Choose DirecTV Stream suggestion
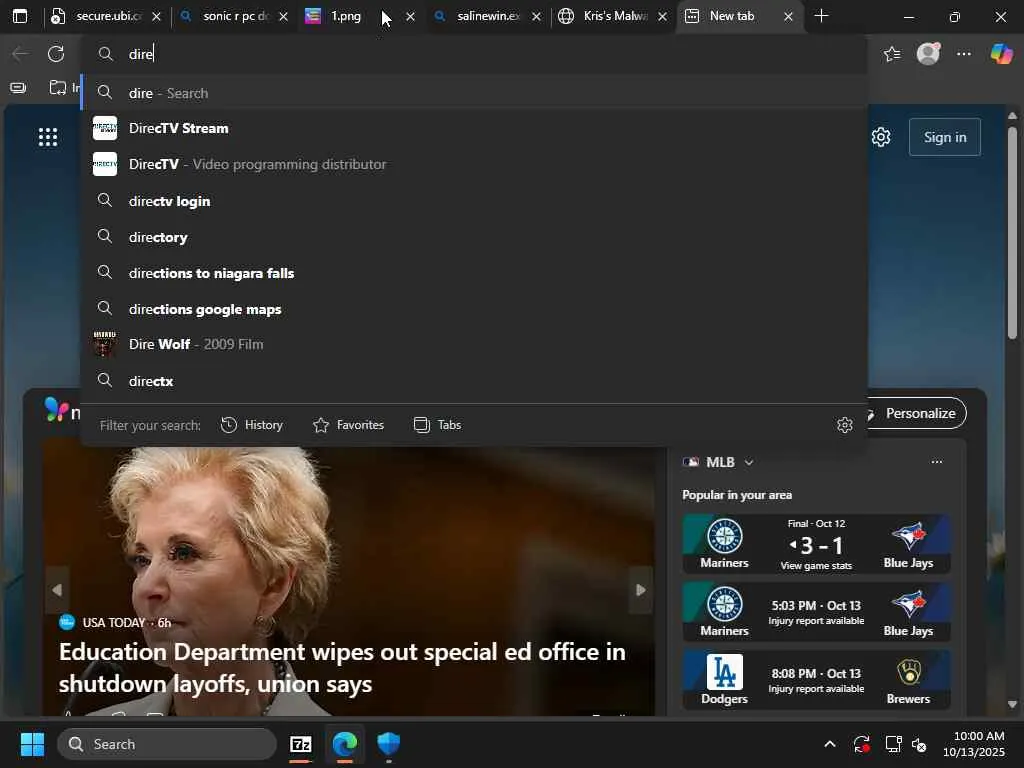Viewport: 1024px width, 768px height. (x=475, y=129)
